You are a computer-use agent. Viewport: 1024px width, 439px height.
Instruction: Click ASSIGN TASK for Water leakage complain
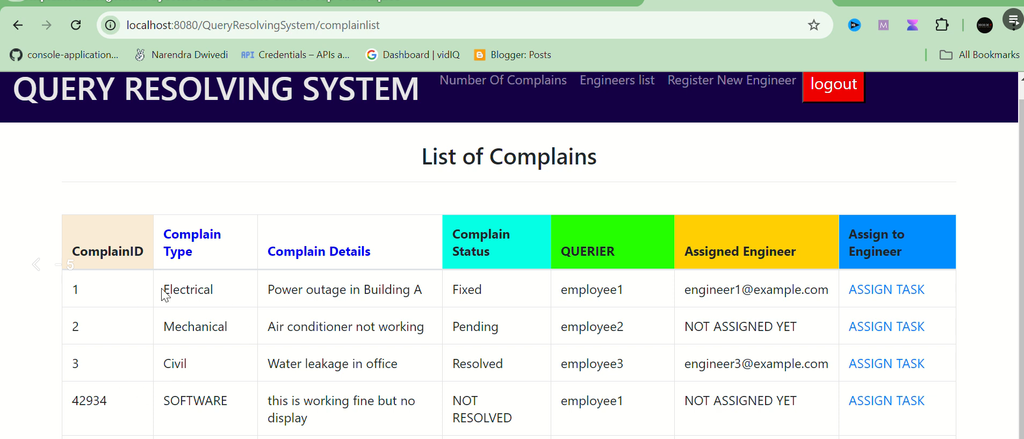point(886,363)
